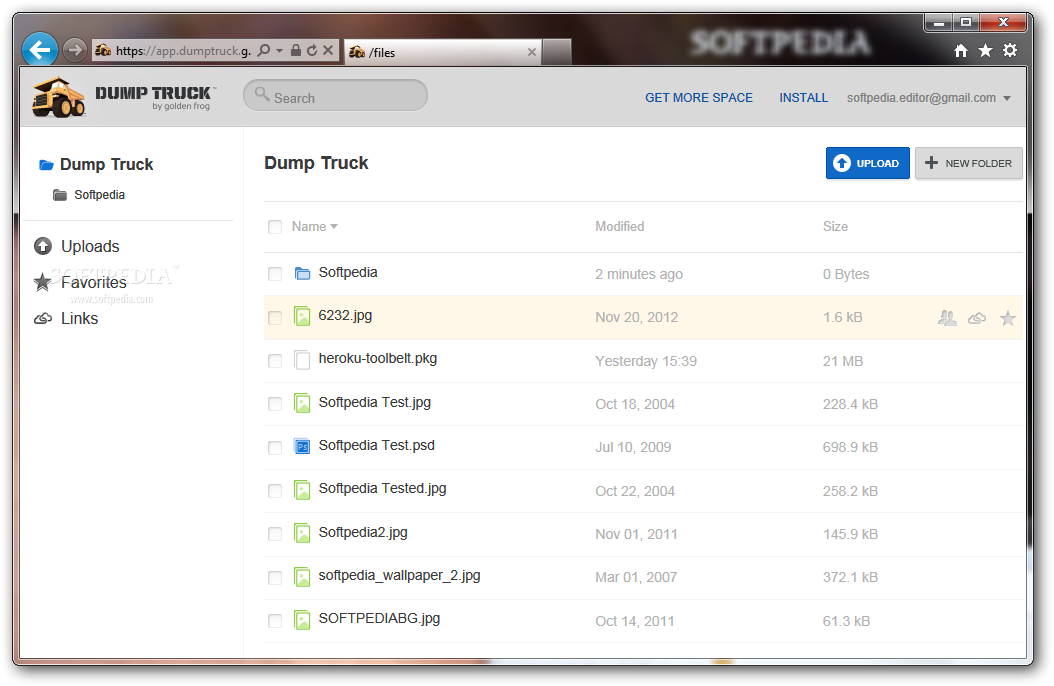The image size is (1054, 686).
Task: Tick the checkbox for Softpedia Tested.jpg
Action: [275, 491]
